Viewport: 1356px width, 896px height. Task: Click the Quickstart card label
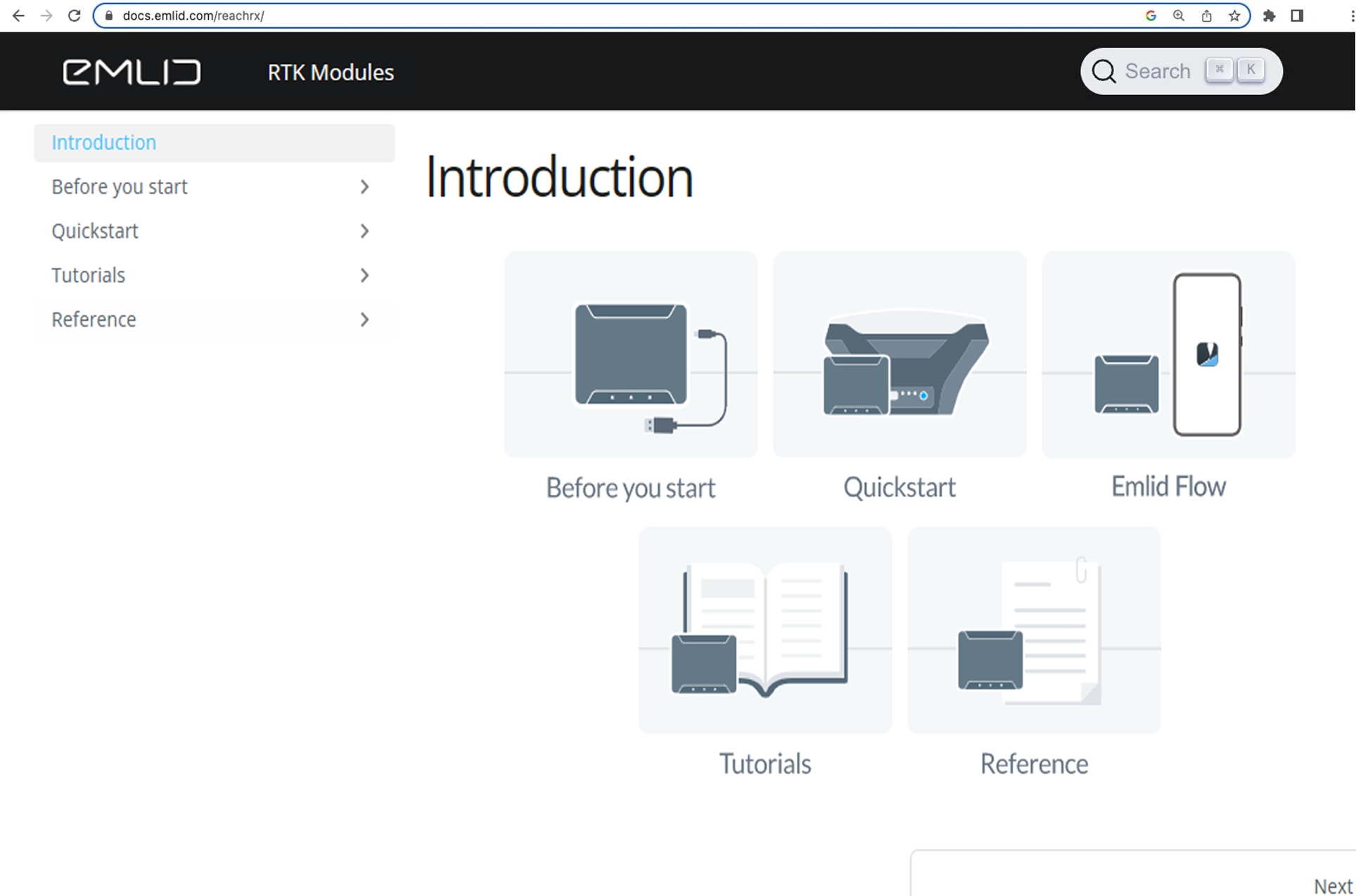click(x=900, y=487)
